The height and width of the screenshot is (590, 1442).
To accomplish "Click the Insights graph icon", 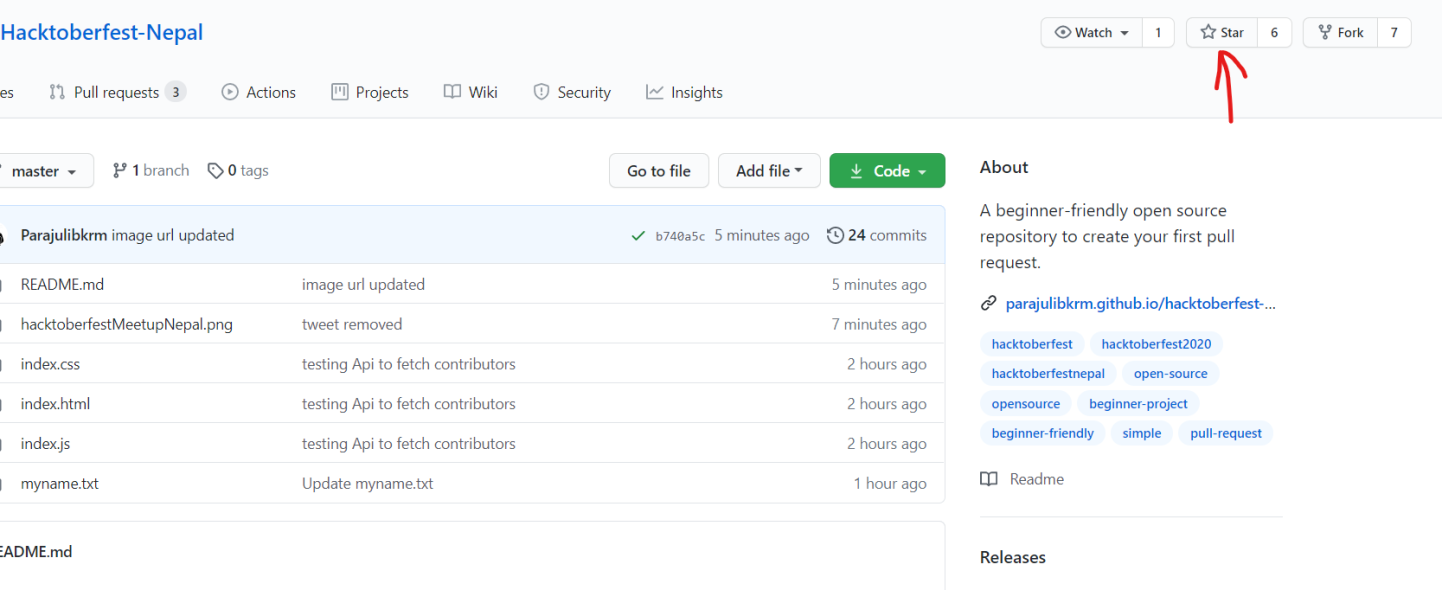I will (655, 92).
